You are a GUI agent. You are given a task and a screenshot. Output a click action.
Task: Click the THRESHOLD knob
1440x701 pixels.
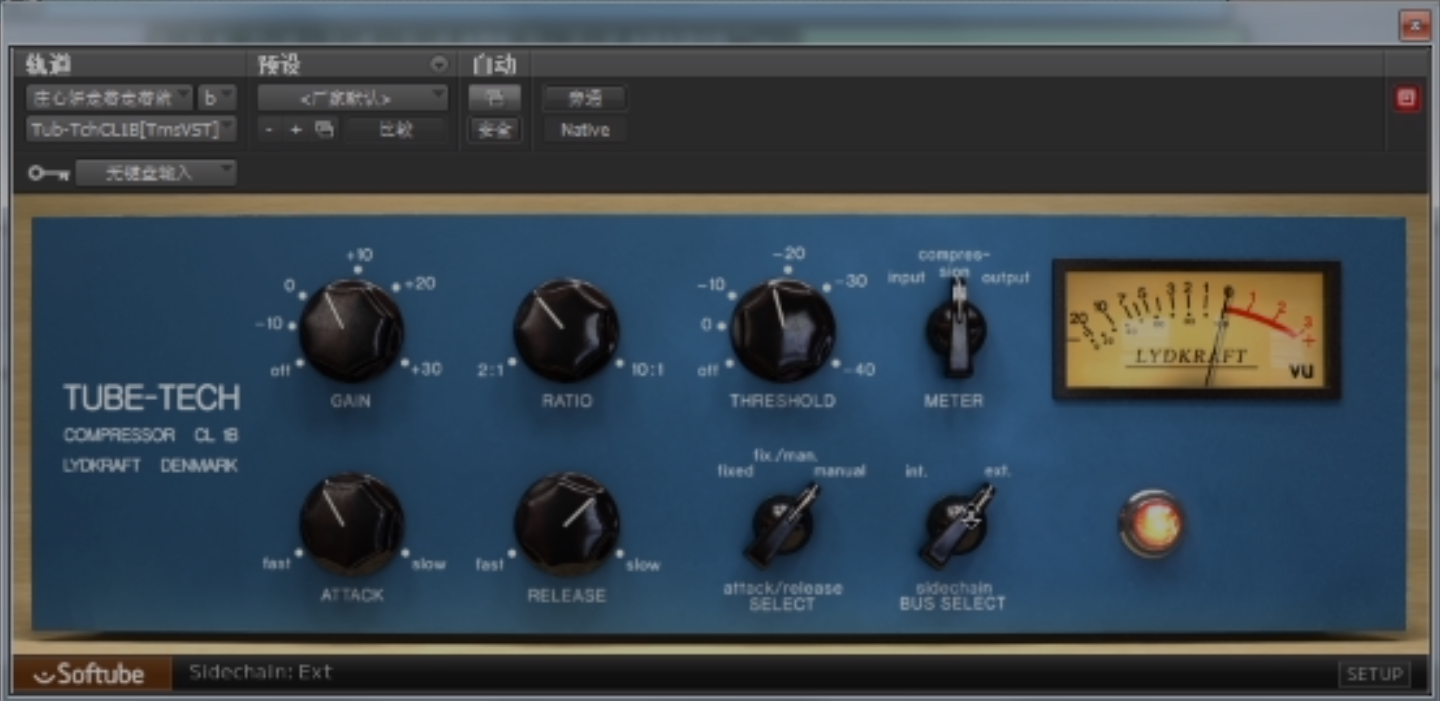[x=782, y=330]
